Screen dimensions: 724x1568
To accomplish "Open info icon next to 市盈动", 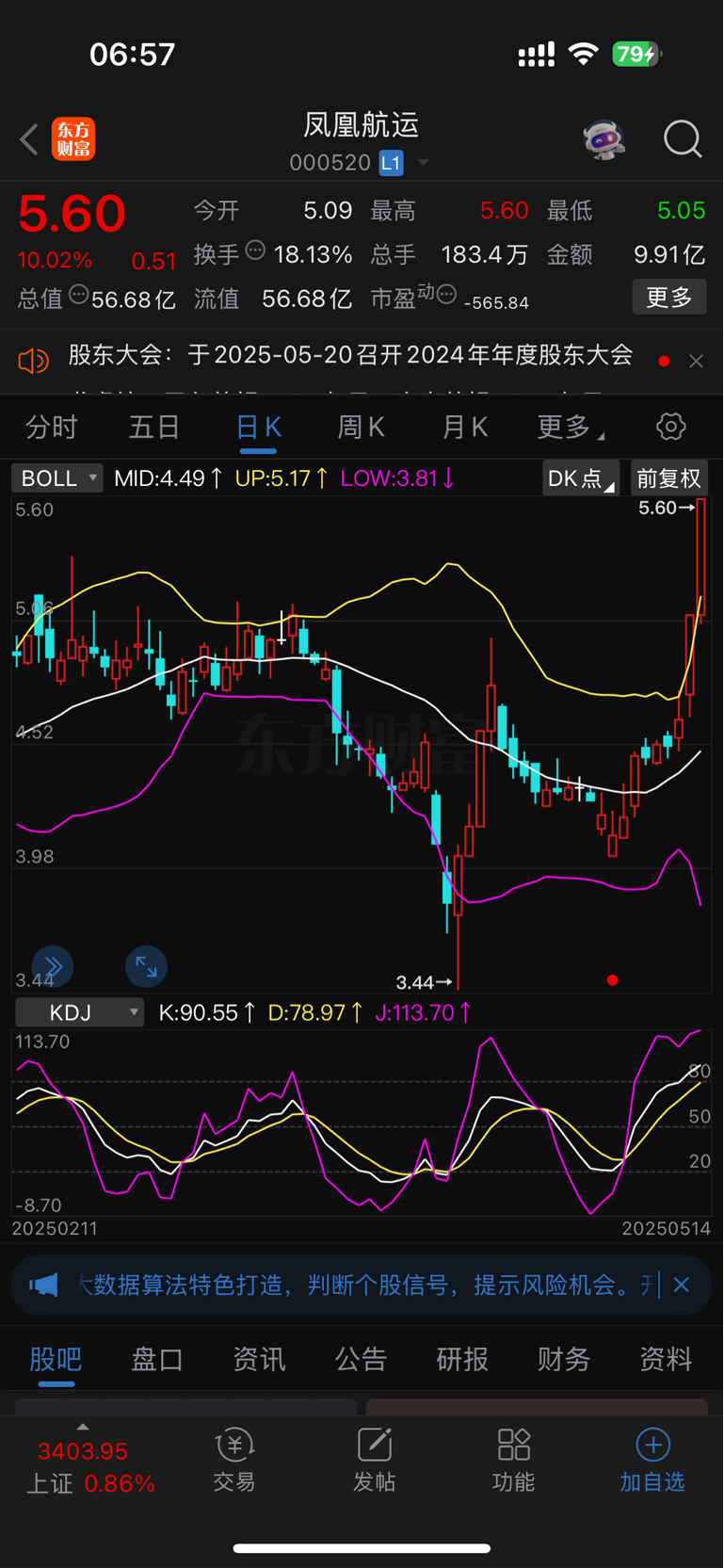I will [447, 294].
